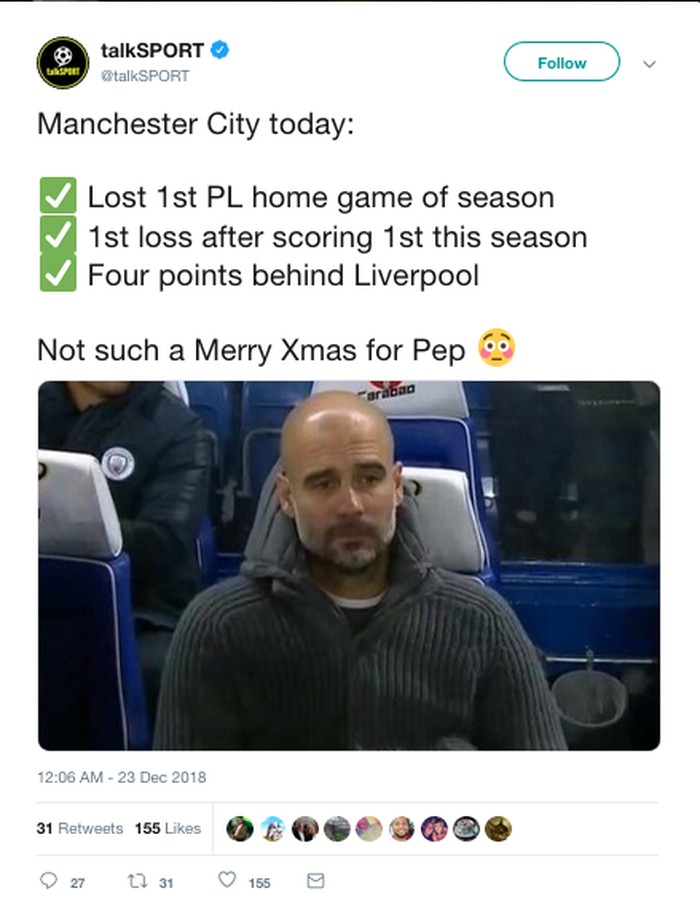Open the @talkSPORT handle link
Viewport: 700px width, 915px height.
pos(144,75)
